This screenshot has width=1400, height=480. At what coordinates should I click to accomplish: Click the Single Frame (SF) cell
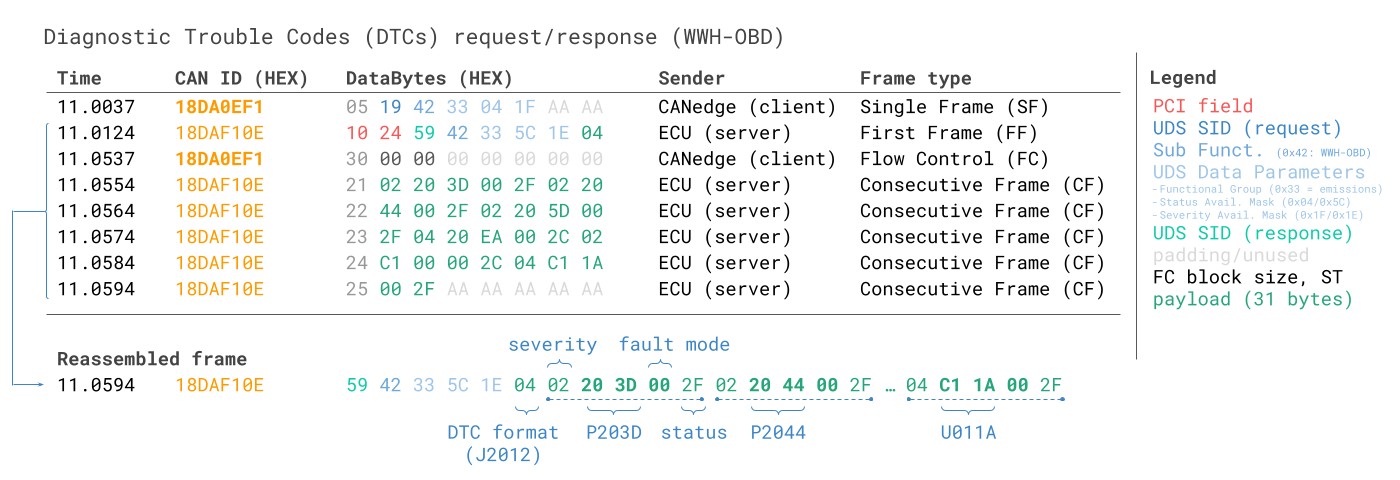coord(955,107)
